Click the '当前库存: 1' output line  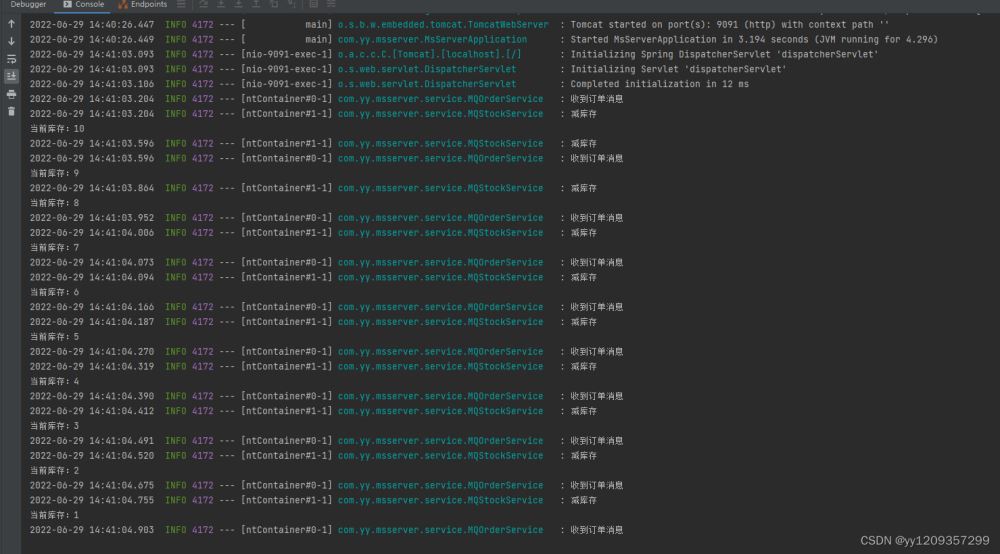(54, 515)
